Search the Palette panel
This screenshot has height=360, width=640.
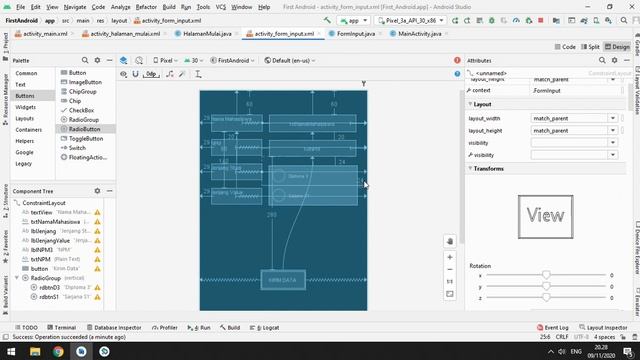pos(85,60)
